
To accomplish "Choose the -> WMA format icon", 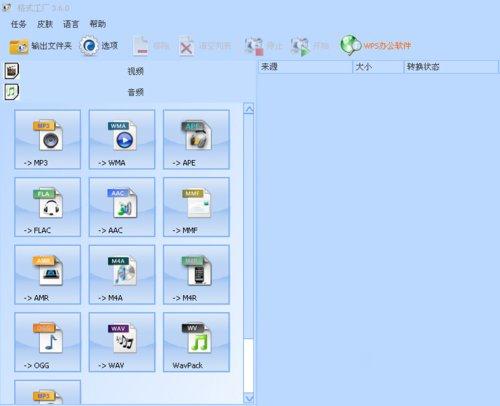I will [122, 139].
